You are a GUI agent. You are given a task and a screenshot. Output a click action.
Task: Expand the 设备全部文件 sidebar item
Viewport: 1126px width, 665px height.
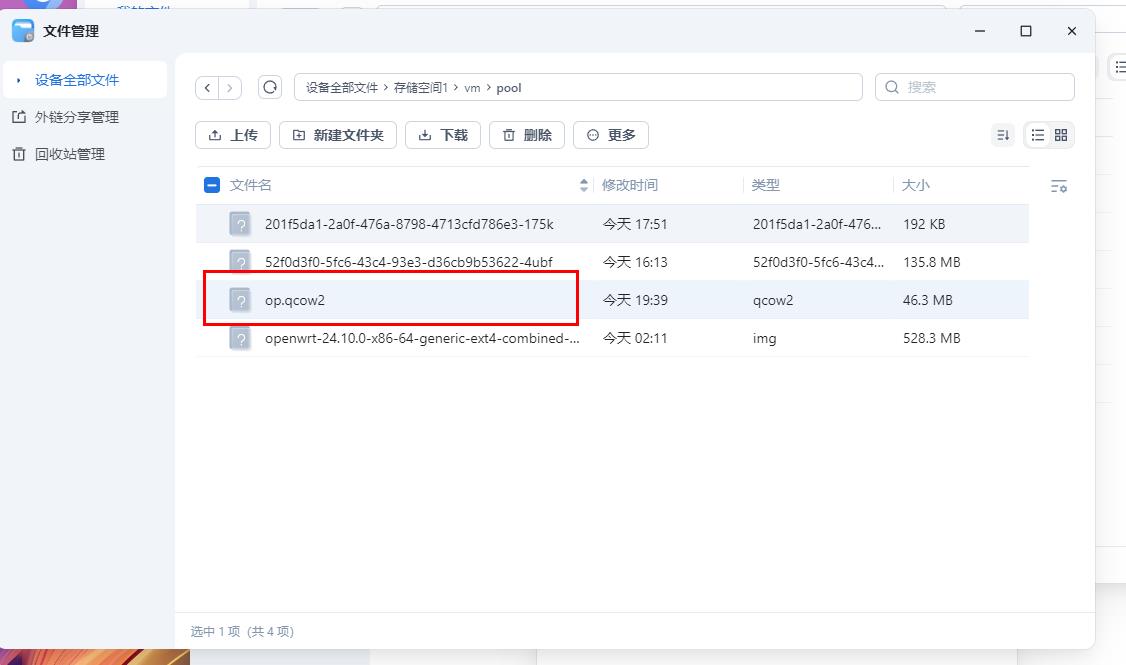pyautogui.click(x=19, y=80)
